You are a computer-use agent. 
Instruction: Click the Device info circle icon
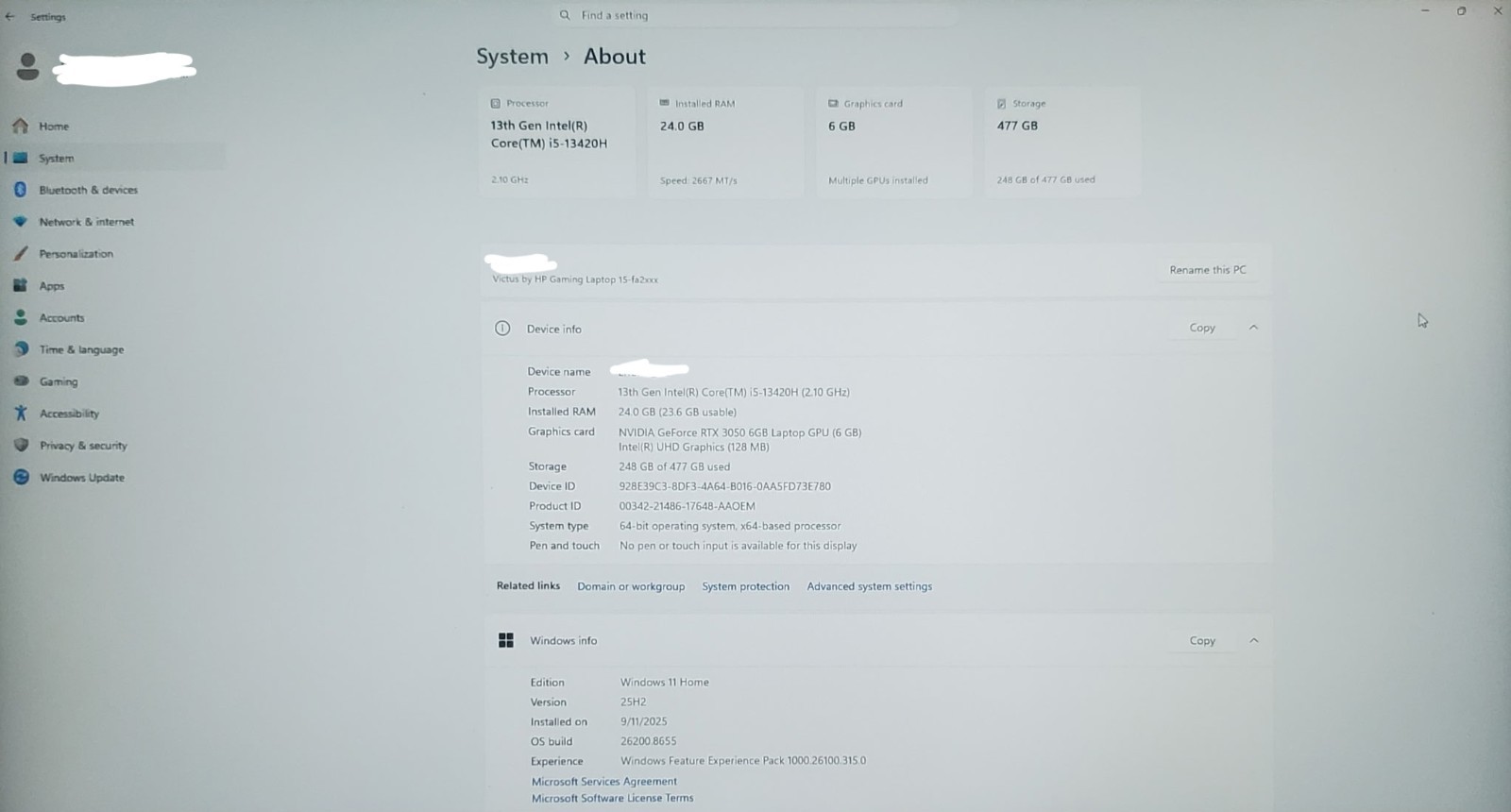[502, 329]
